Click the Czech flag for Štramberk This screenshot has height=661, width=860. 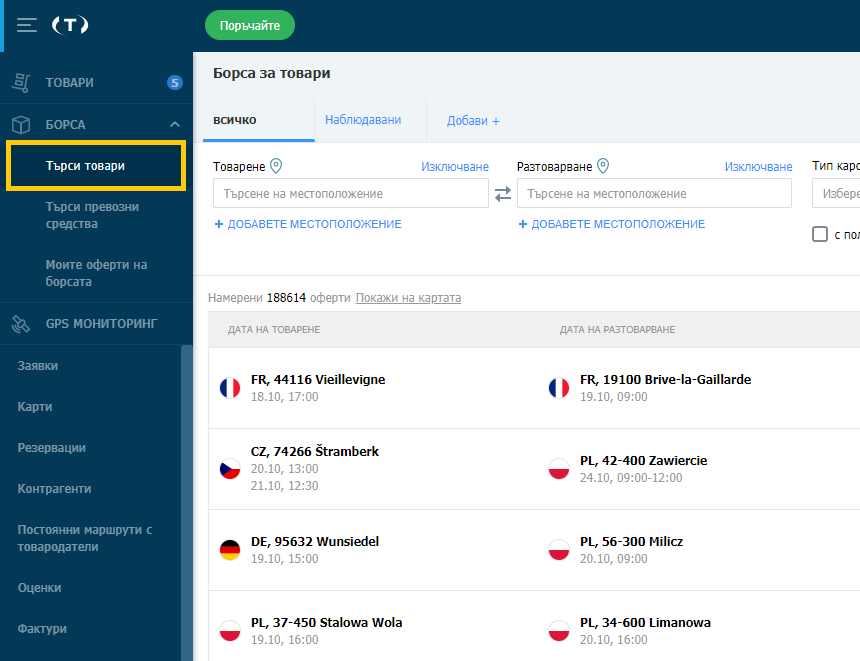click(x=230, y=469)
